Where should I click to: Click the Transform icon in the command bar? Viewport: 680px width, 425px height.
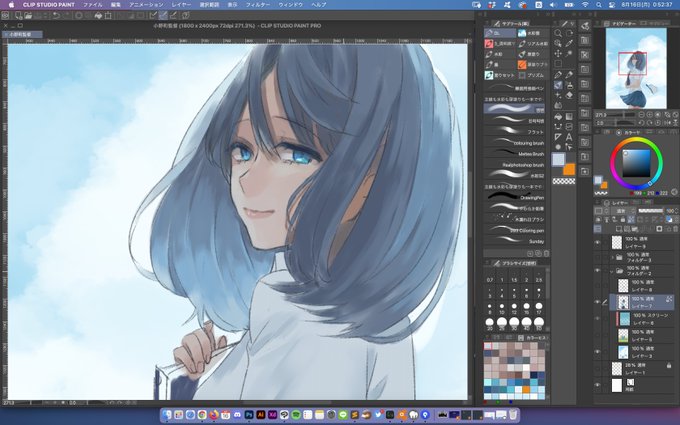point(108,16)
